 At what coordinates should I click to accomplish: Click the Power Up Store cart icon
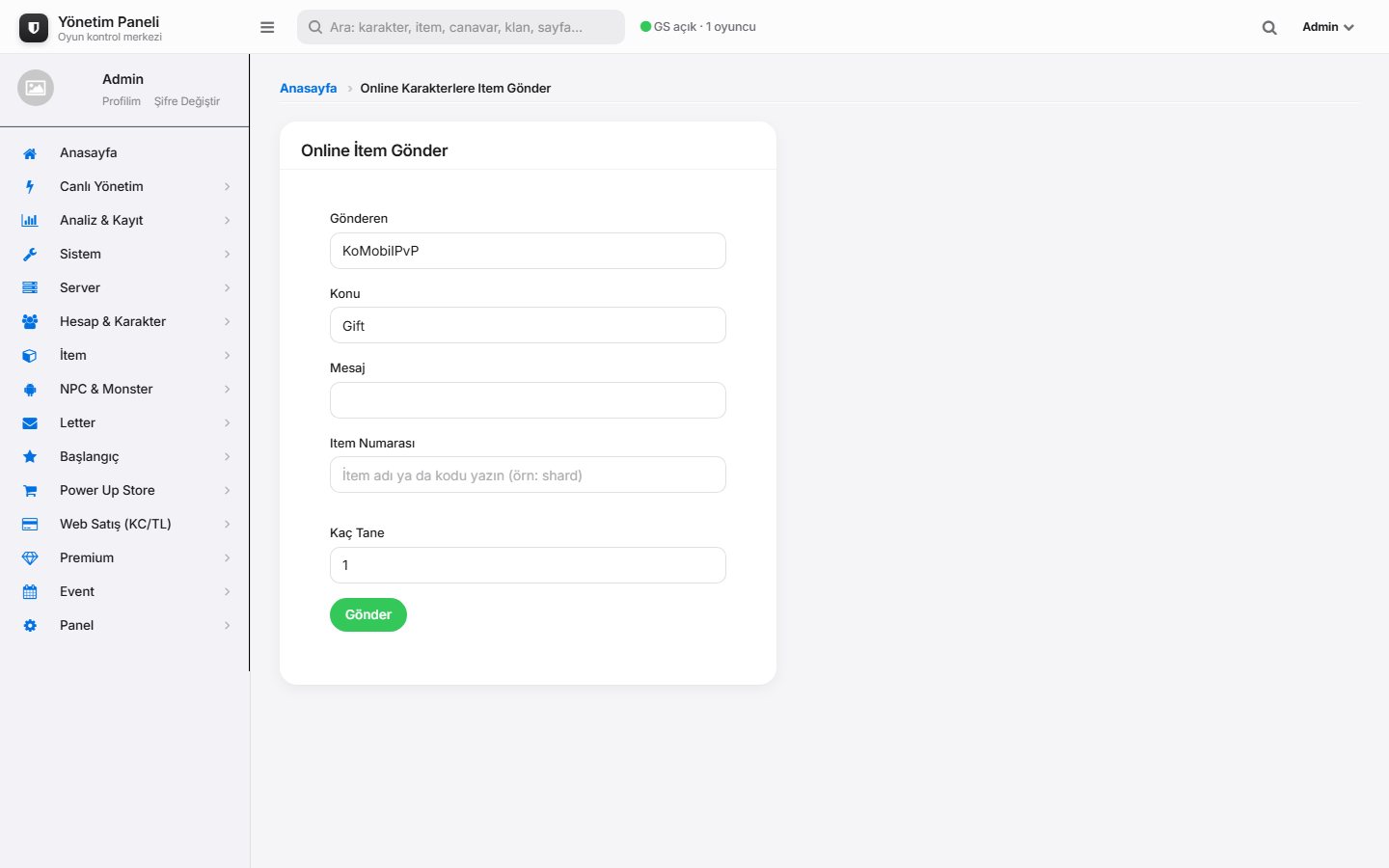pyautogui.click(x=30, y=491)
